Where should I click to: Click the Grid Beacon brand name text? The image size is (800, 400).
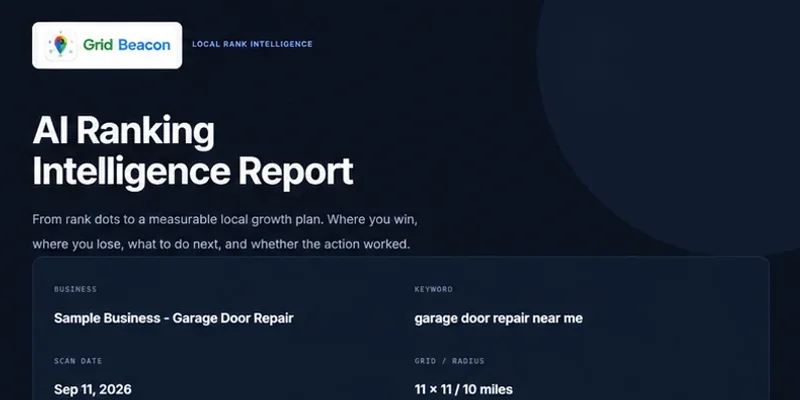pos(127,45)
